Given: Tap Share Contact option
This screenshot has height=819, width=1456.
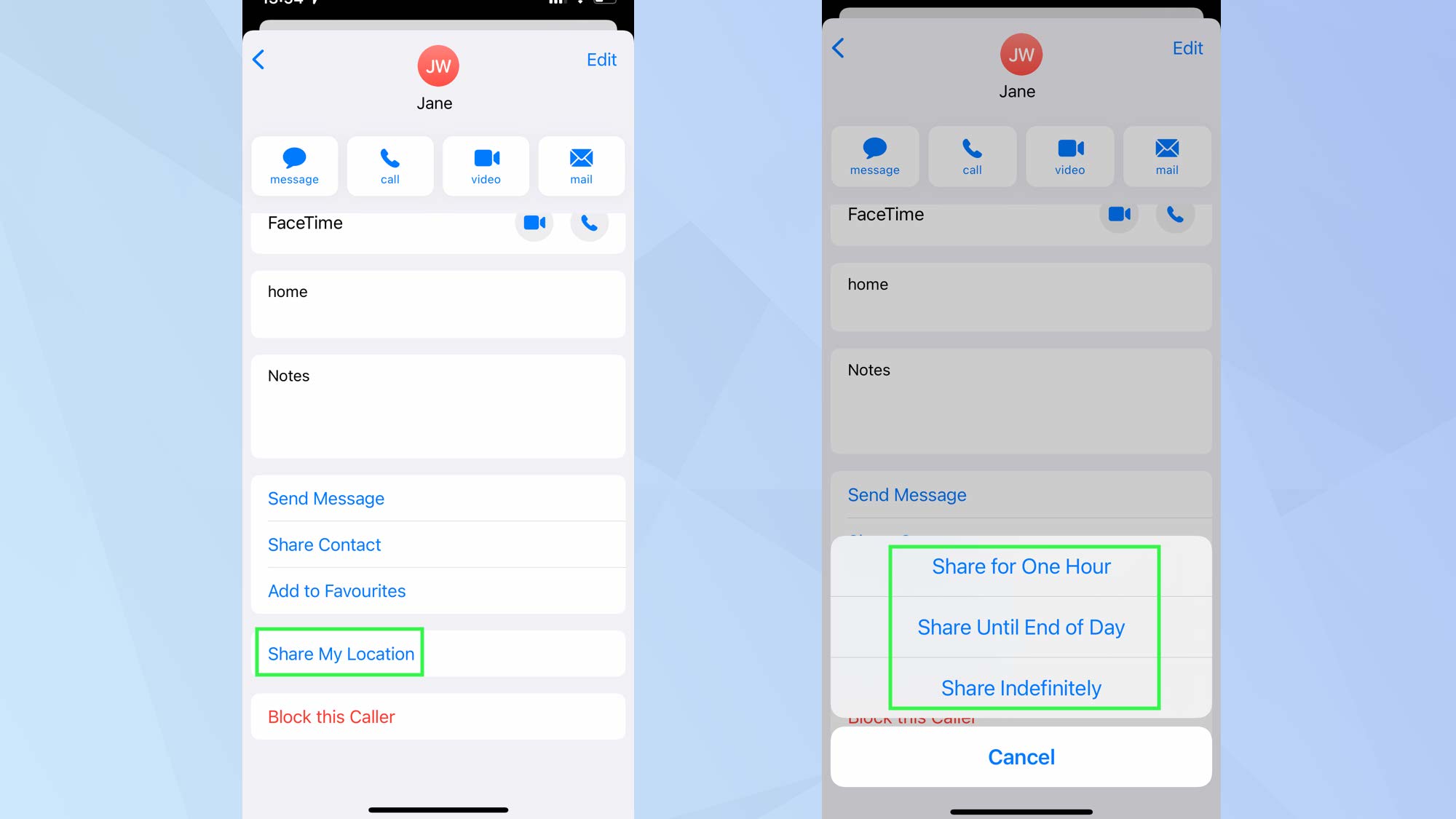Looking at the screenshot, I should click(x=322, y=544).
